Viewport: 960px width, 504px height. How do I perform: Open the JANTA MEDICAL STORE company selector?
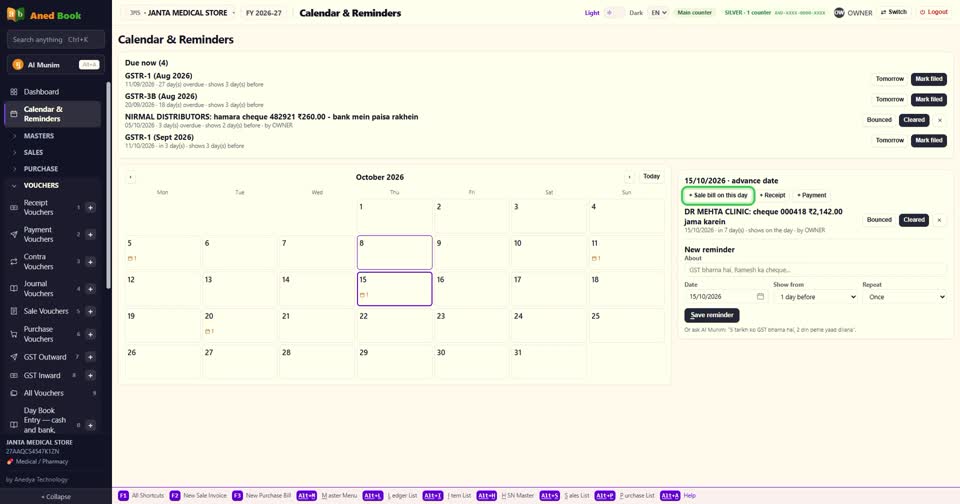tap(182, 13)
